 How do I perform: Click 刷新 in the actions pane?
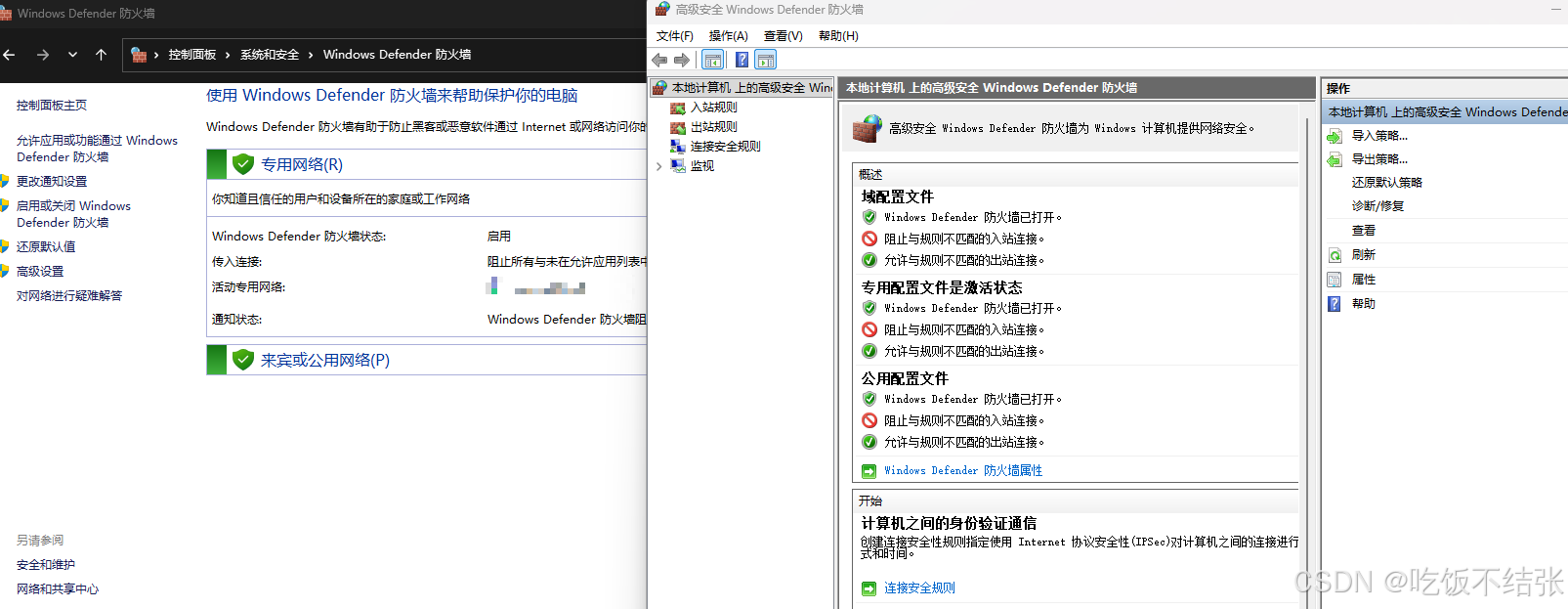(1364, 255)
